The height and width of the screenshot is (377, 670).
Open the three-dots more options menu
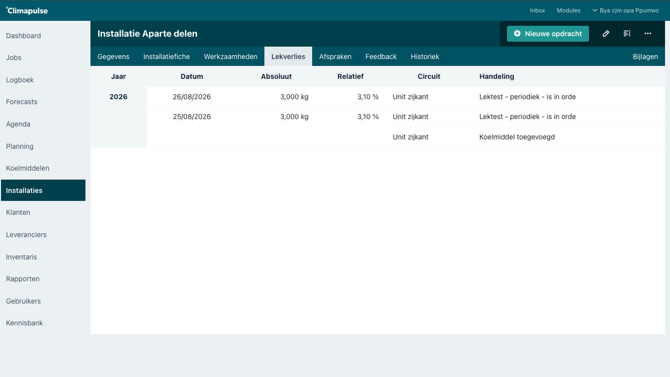(x=648, y=33)
